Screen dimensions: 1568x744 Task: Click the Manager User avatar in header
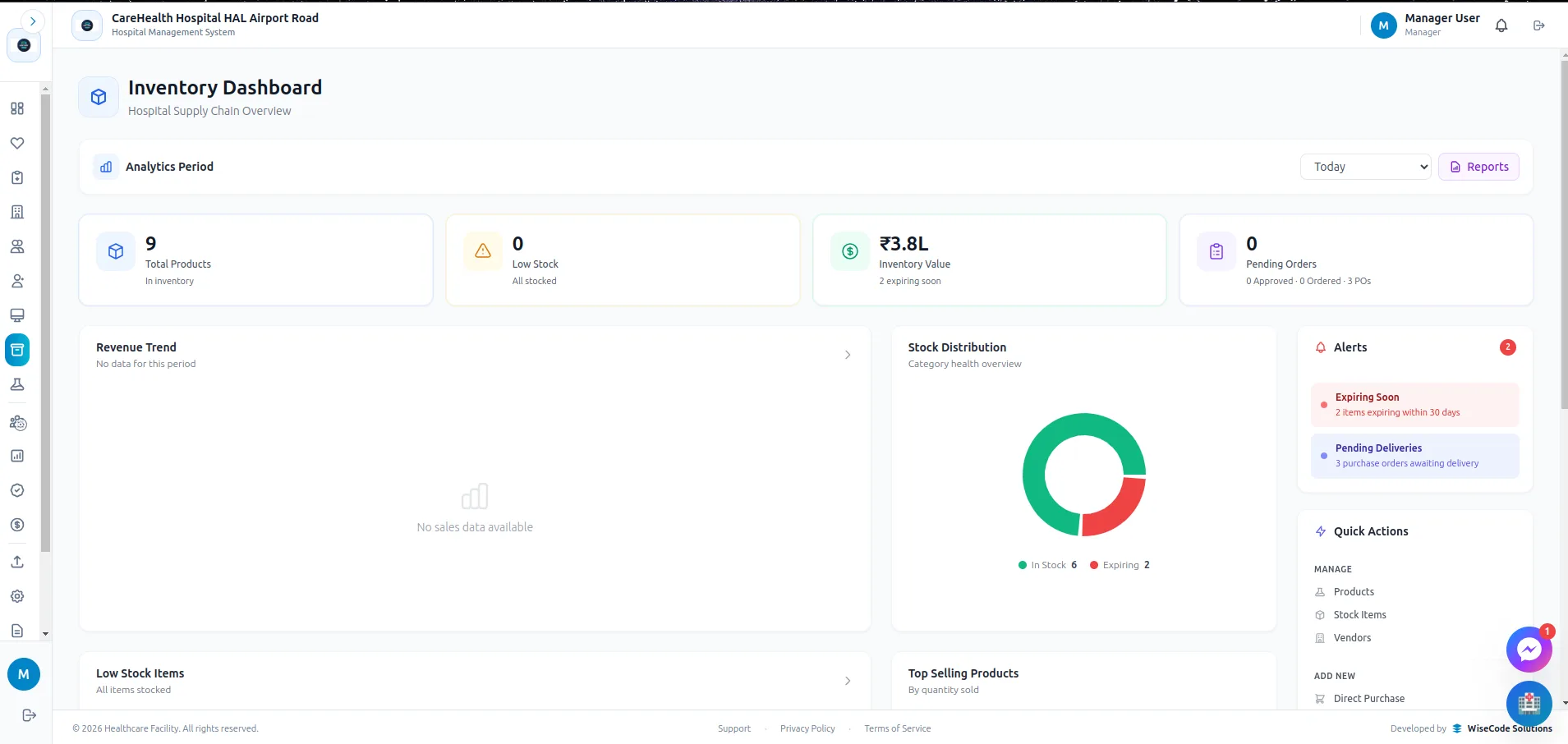(x=1384, y=25)
